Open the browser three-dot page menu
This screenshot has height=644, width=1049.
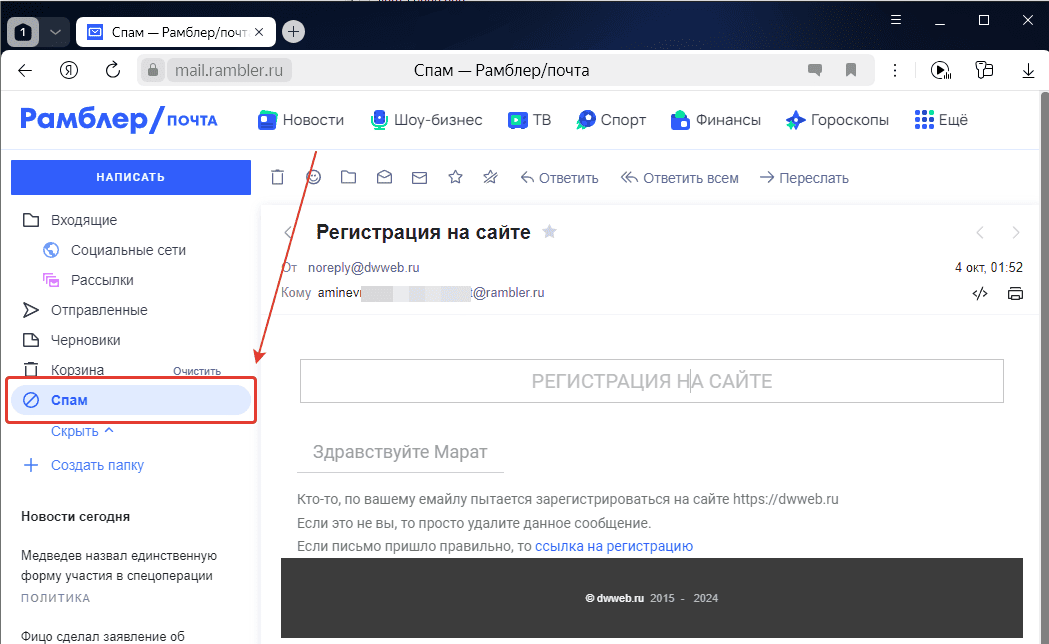pos(894,70)
